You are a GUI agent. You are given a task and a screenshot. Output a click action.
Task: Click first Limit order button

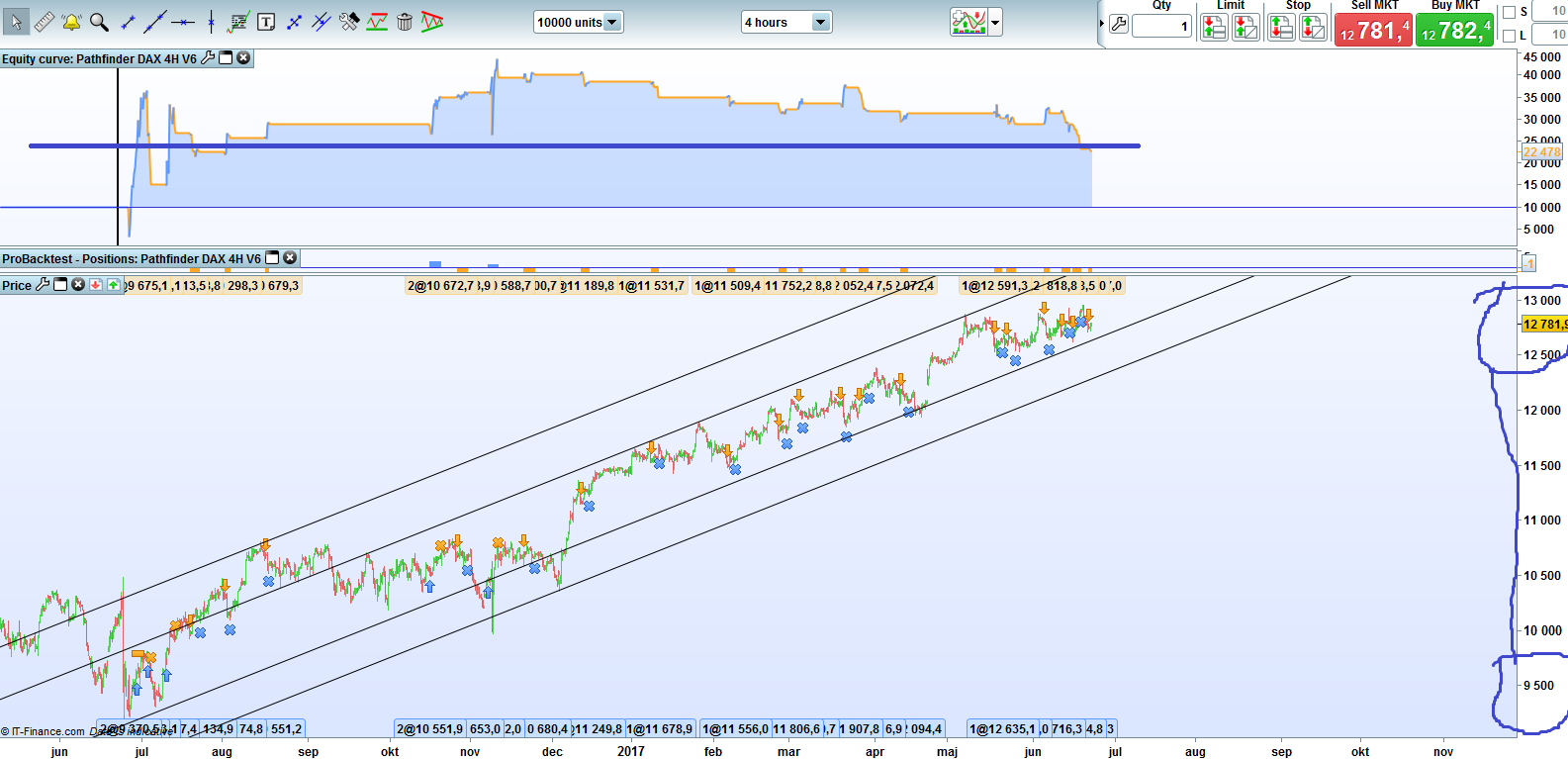tap(1214, 27)
